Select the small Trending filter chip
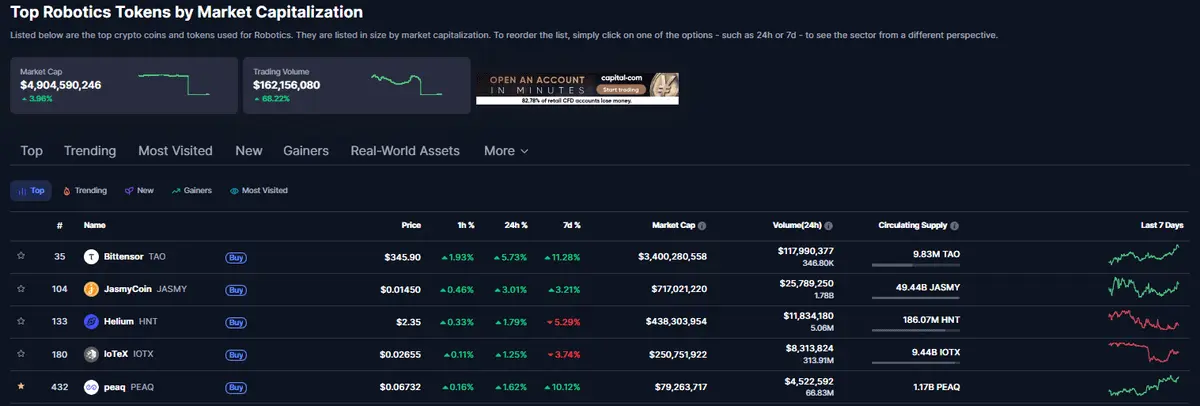The width and height of the screenshot is (1200, 406). (85, 190)
